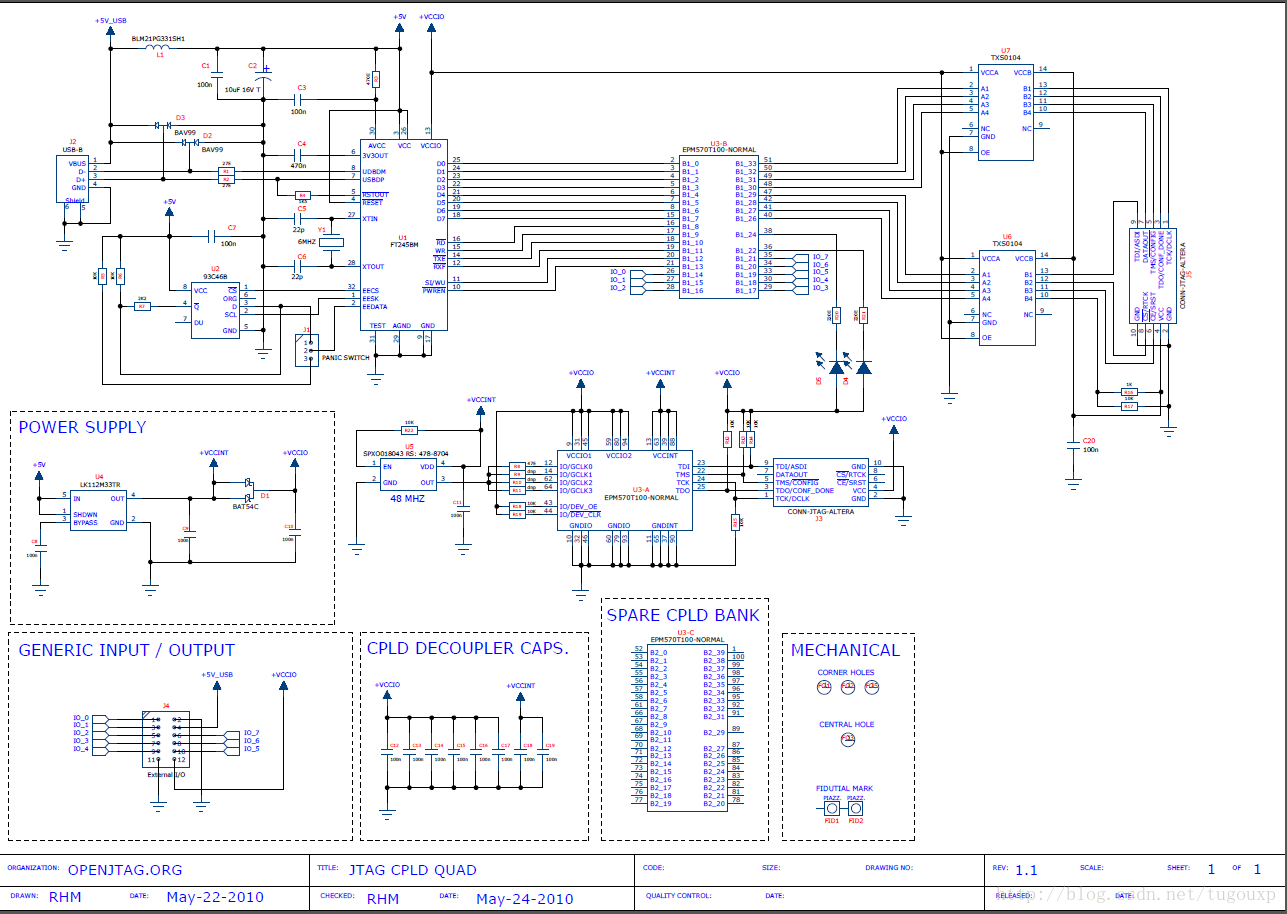Screen dimensions: 1287x914
Task: Click the FIDUTIAL MARK label
Action: click(845, 788)
